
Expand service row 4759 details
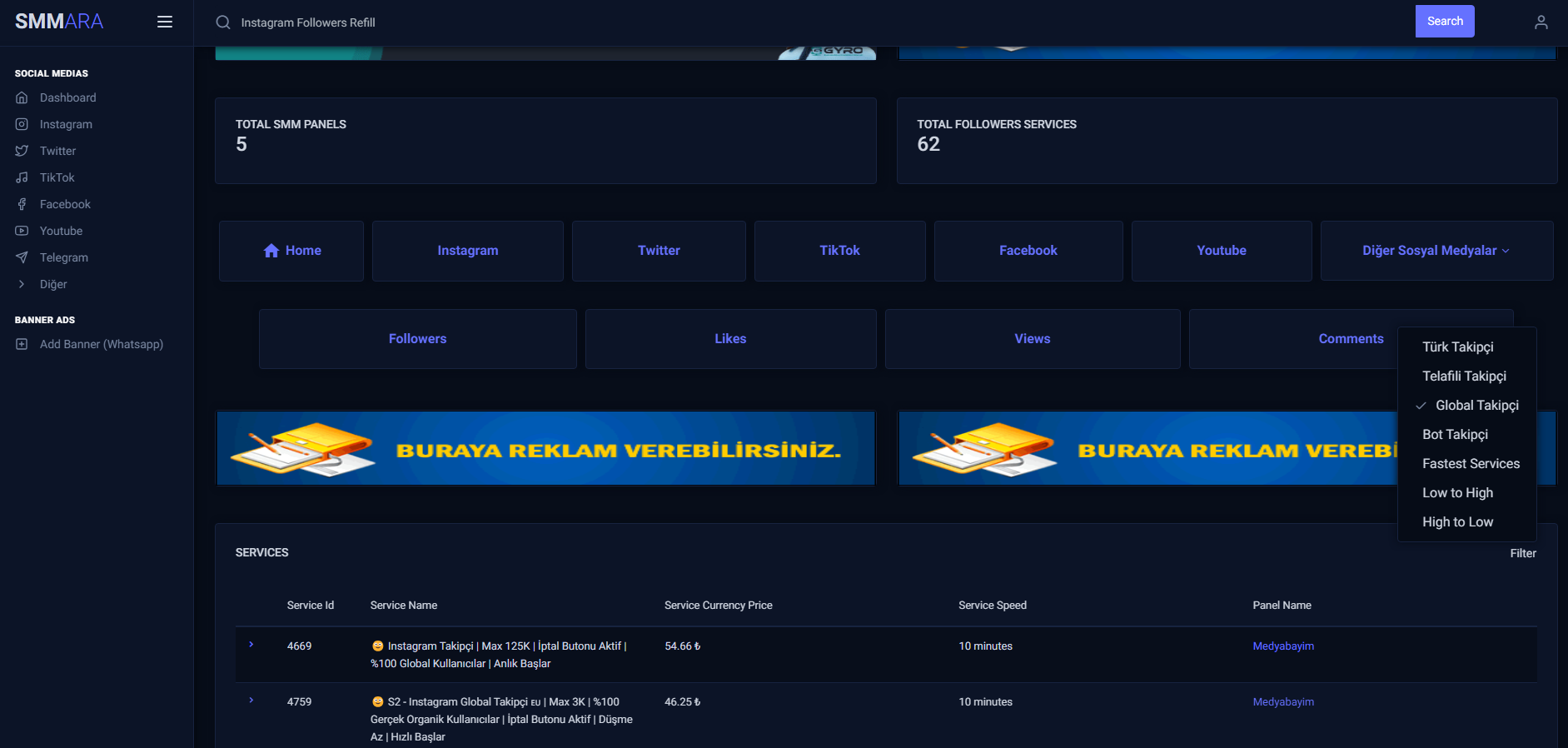tap(251, 701)
